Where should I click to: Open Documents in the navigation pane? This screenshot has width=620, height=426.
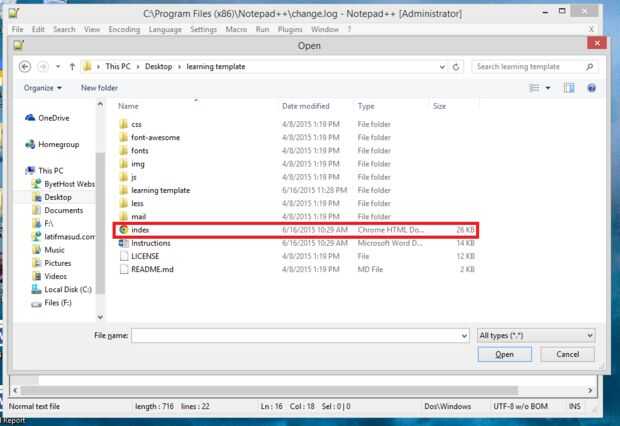(58, 210)
